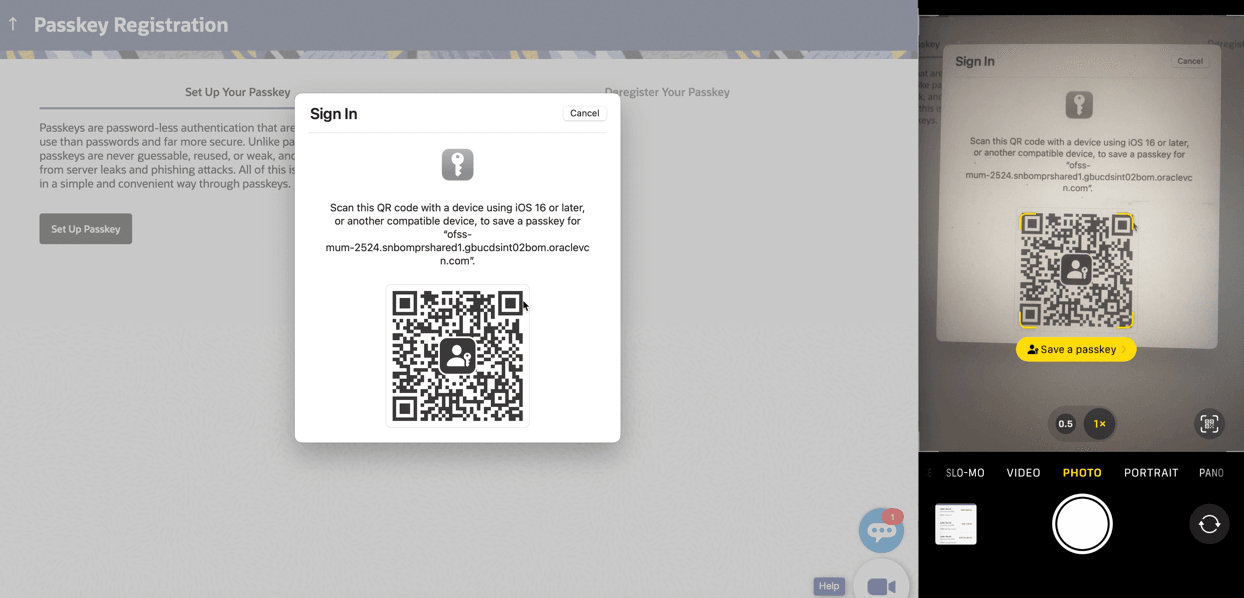The image size is (1244, 598).
Task: Open the video call camera icon
Action: [881, 586]
